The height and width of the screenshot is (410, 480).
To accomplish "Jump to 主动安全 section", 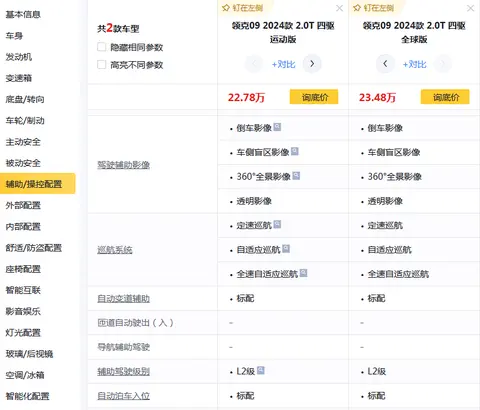I will click(23, 142).
